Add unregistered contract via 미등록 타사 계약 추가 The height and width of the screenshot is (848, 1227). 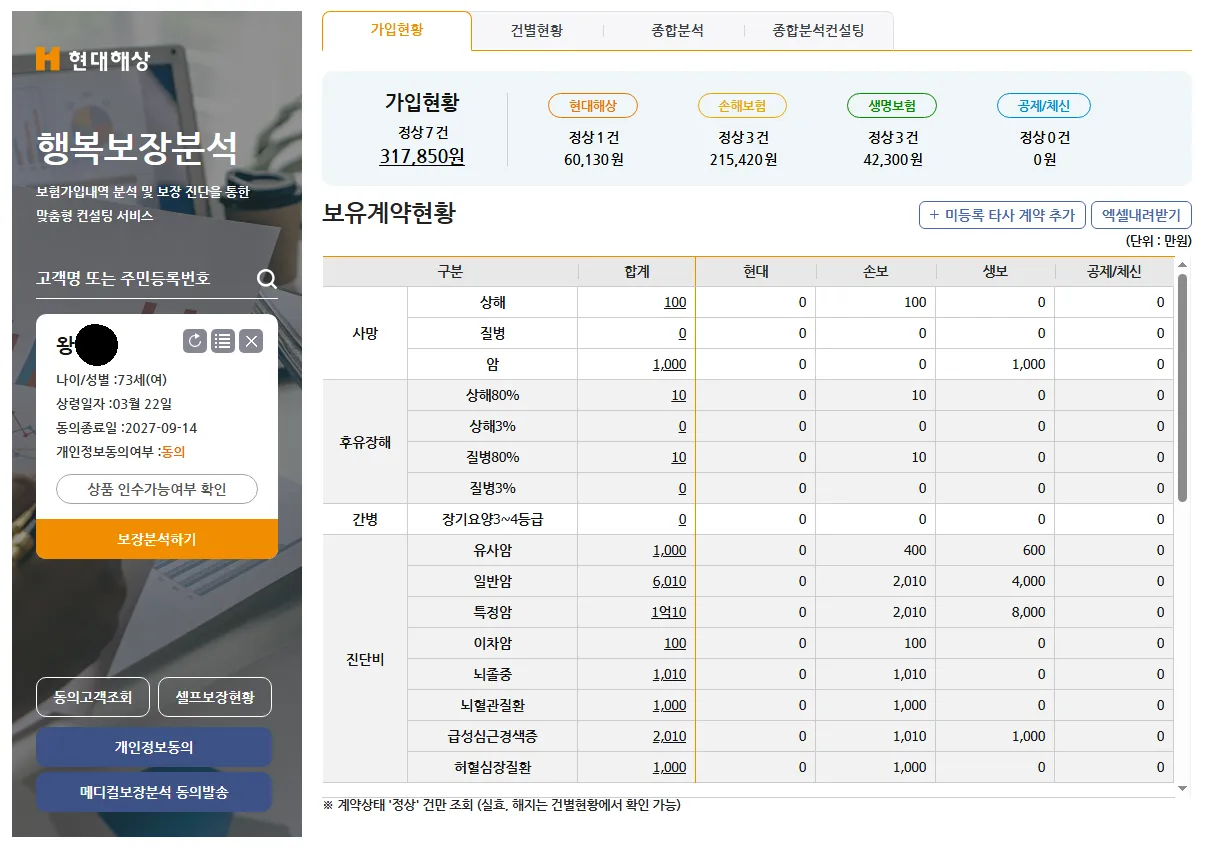(x=1002, y=215)
